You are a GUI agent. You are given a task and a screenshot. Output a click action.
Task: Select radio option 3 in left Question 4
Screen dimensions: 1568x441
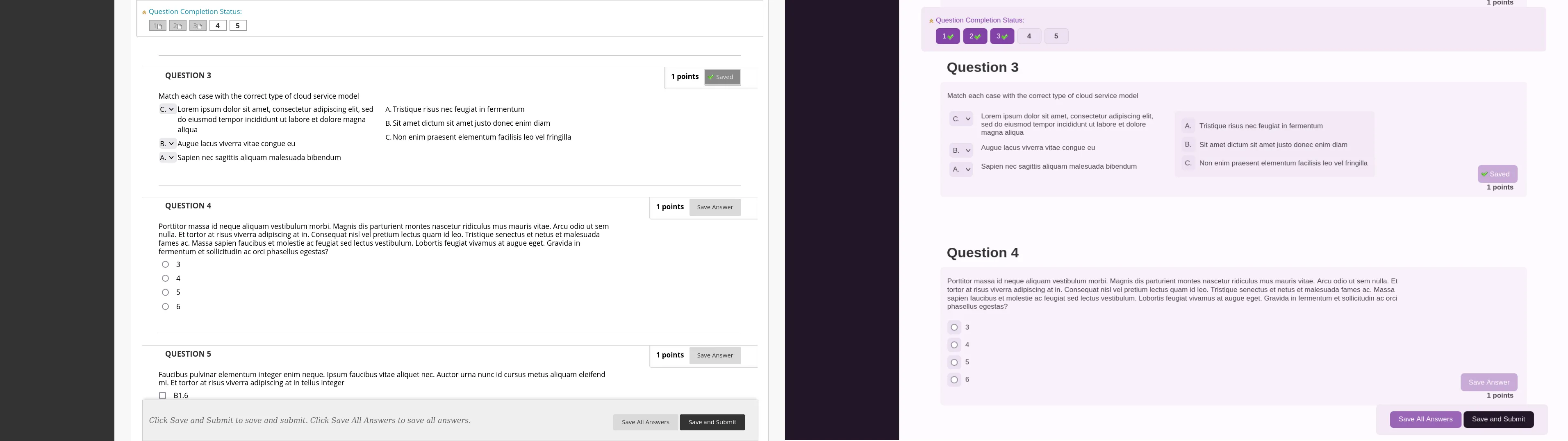pyautogui.click(x=166, y=265)
